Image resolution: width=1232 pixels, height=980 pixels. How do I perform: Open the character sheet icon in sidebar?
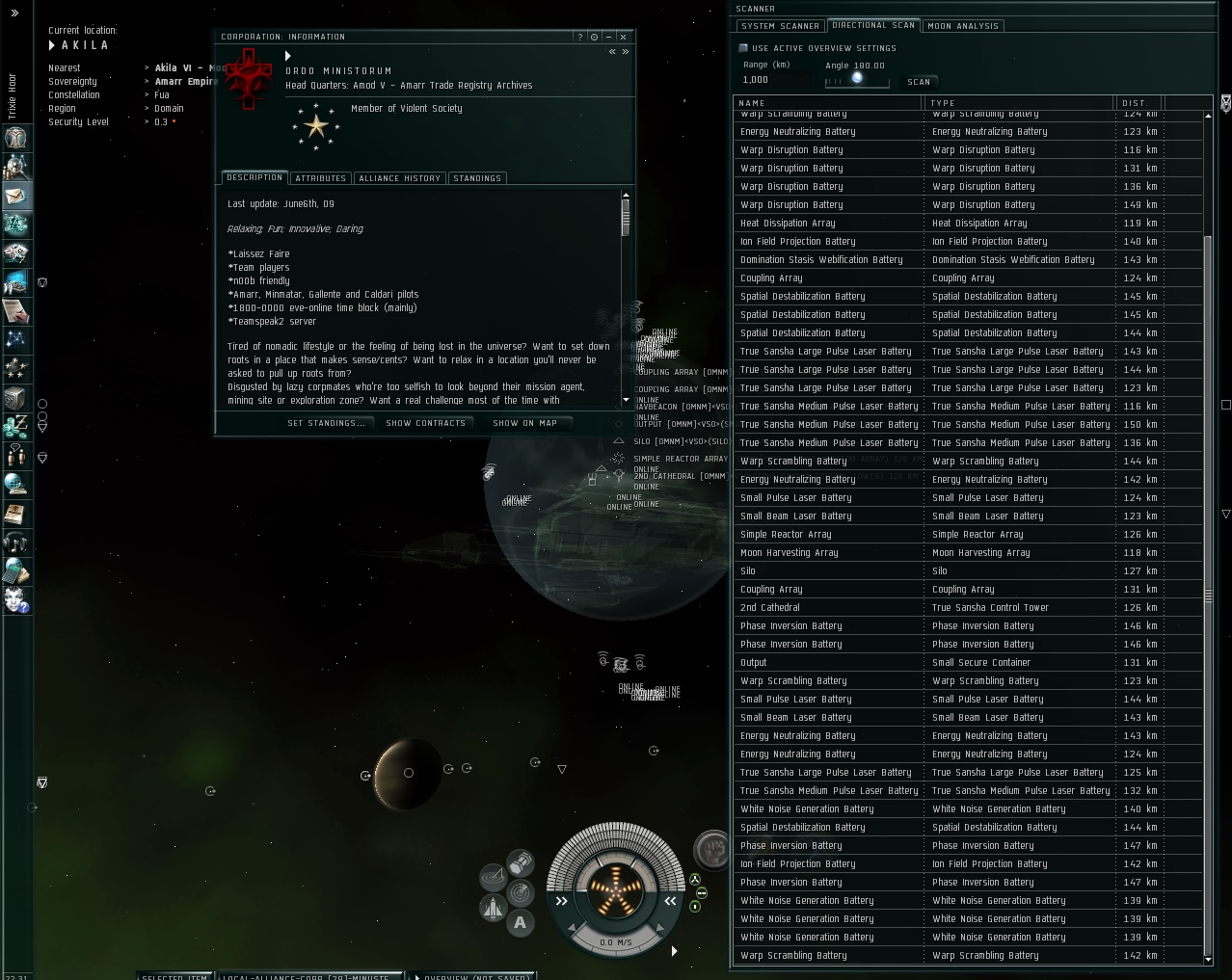click(15, 138)
